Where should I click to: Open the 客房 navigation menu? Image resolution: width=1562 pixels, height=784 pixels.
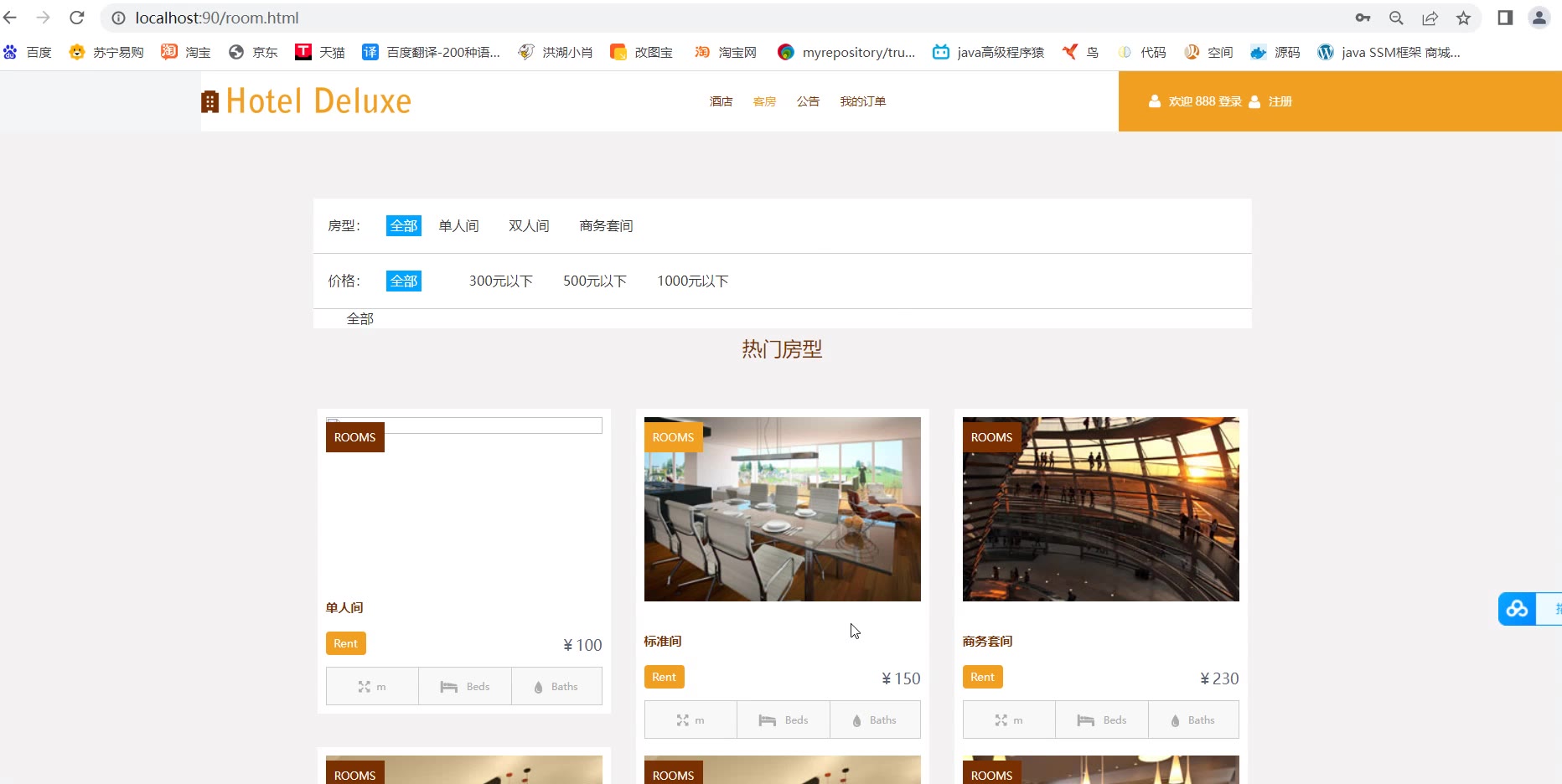(764, 101)
